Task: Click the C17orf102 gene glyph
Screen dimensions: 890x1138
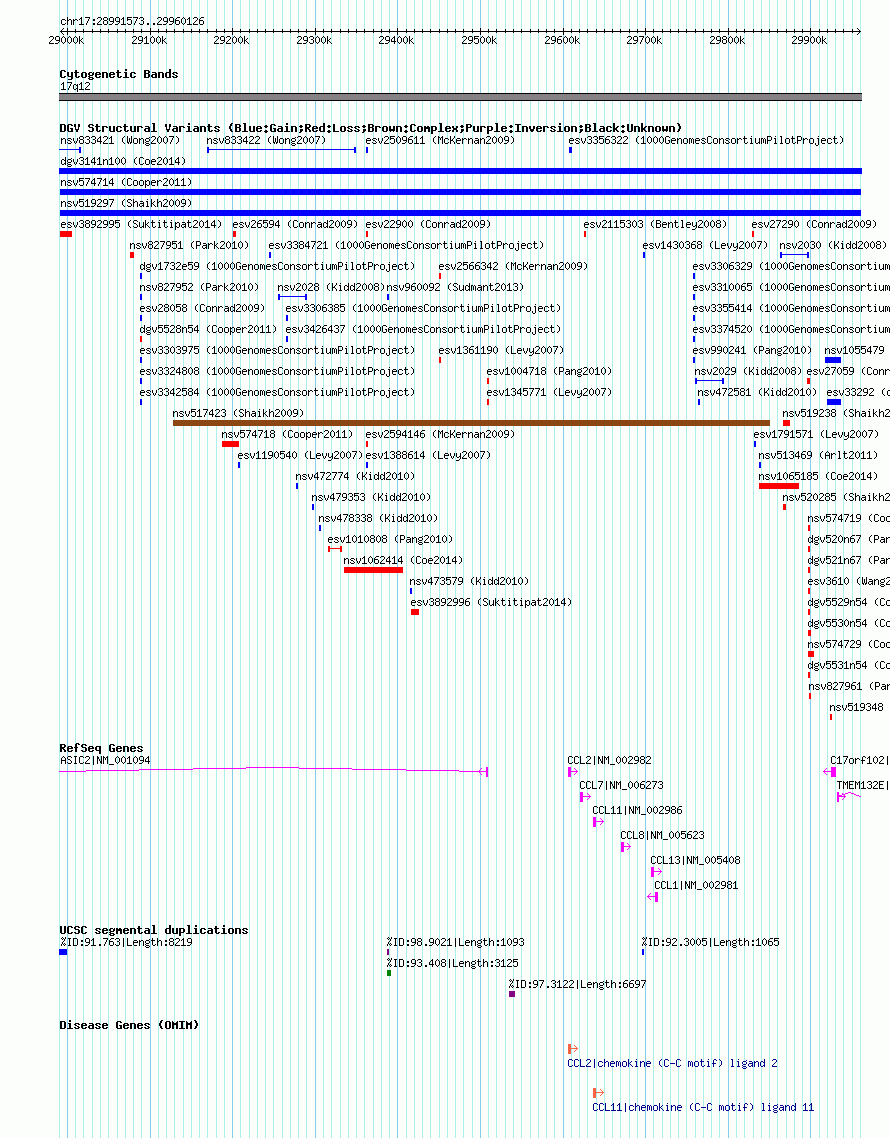Action: [830, 772]
